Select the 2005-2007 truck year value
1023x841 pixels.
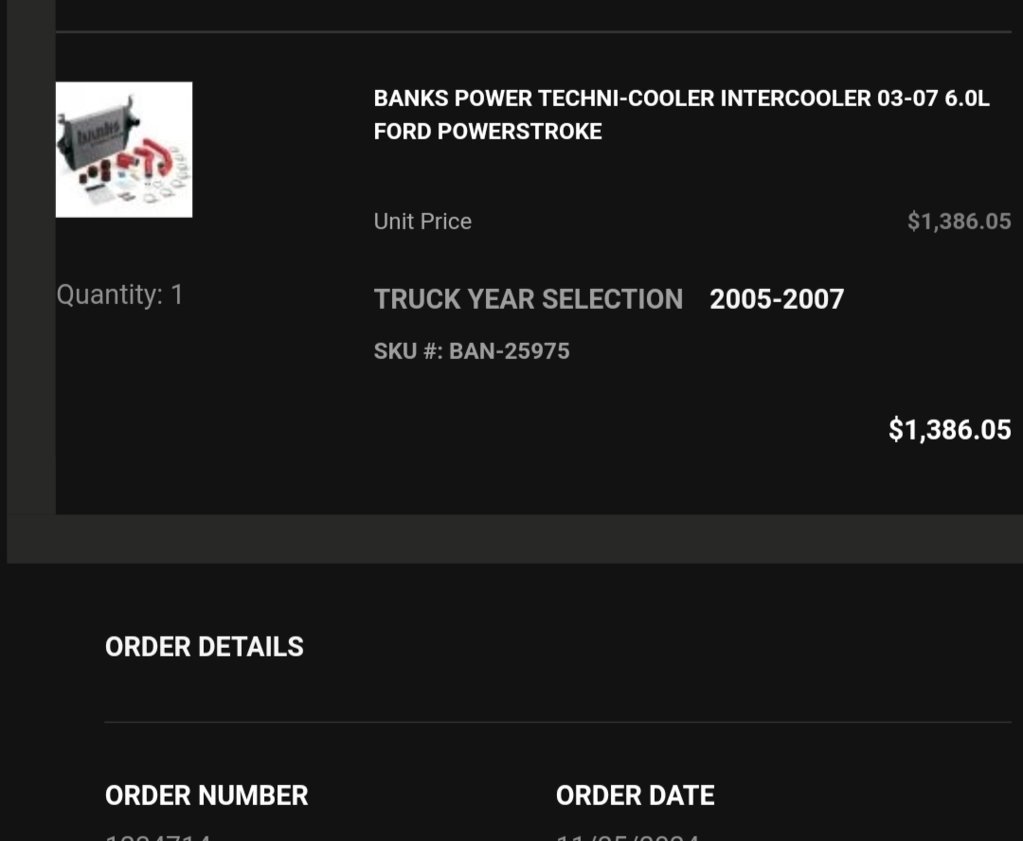(x=777, y=299)
